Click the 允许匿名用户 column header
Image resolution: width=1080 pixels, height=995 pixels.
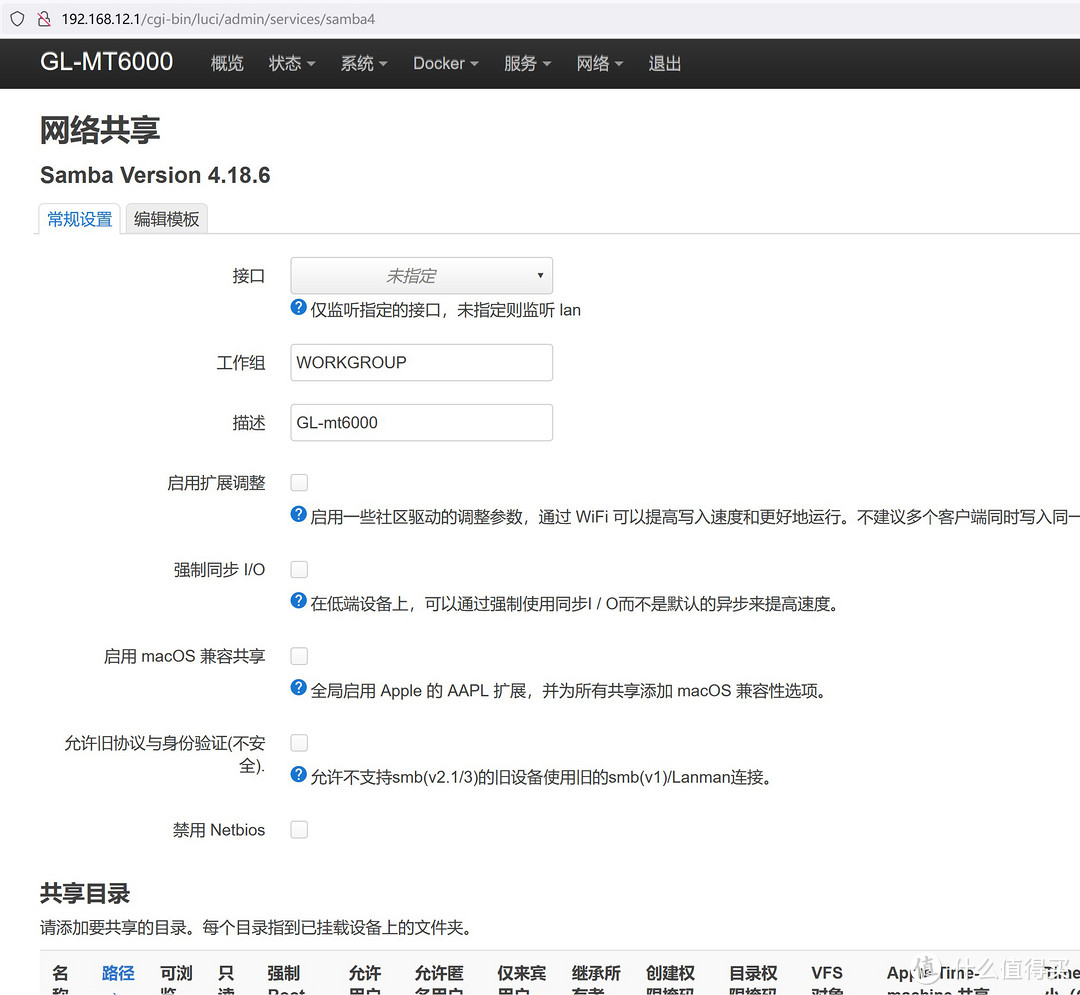pos(439,979)
